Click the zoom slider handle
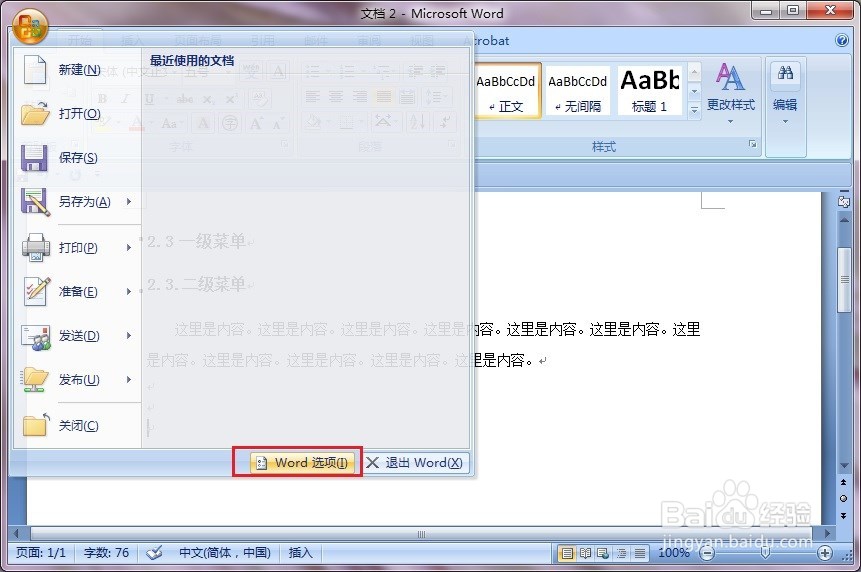Image resolution: width=861 pixels, height=572 pixels. (765, 553)
